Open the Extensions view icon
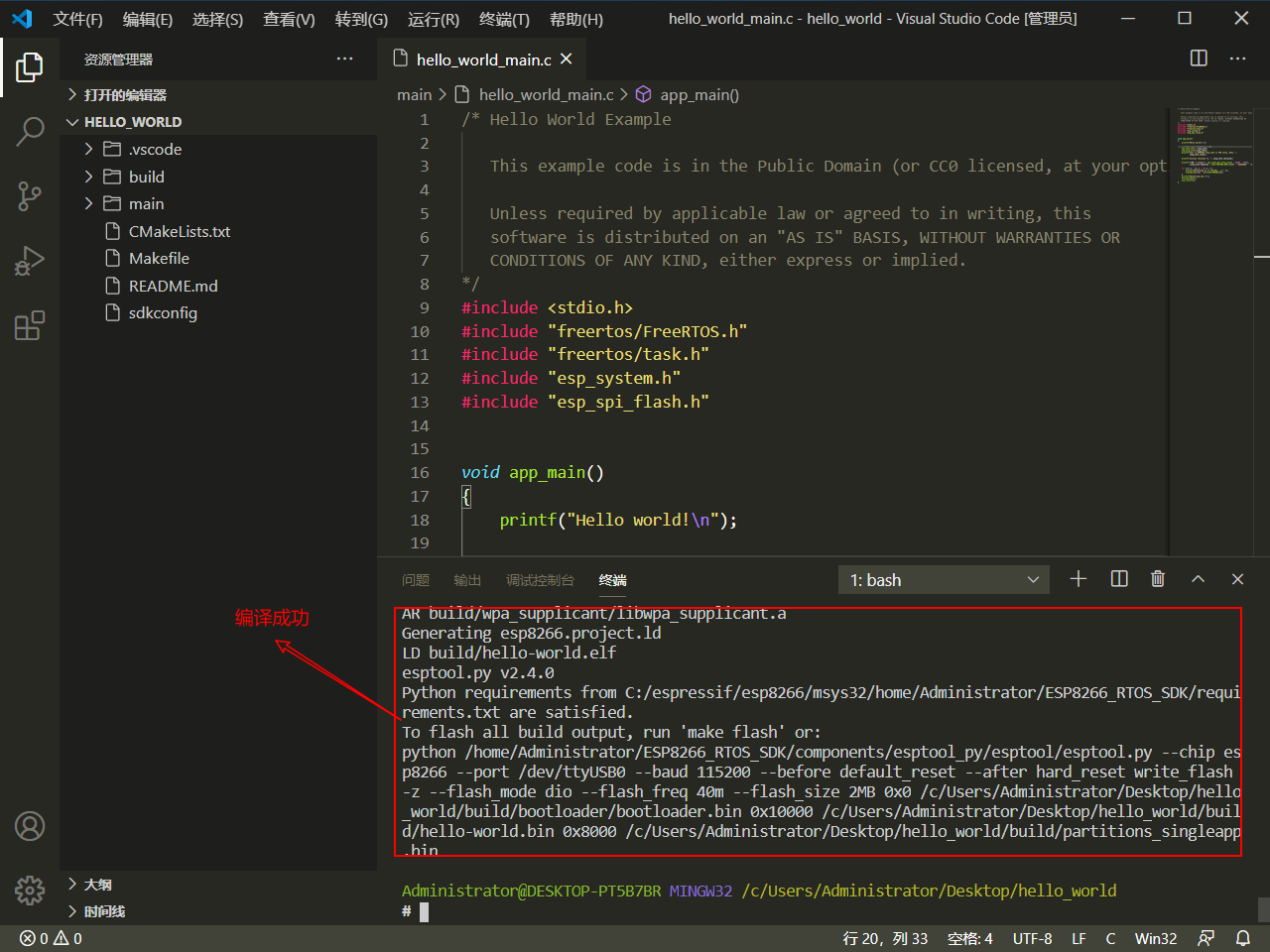 [30, 325]
